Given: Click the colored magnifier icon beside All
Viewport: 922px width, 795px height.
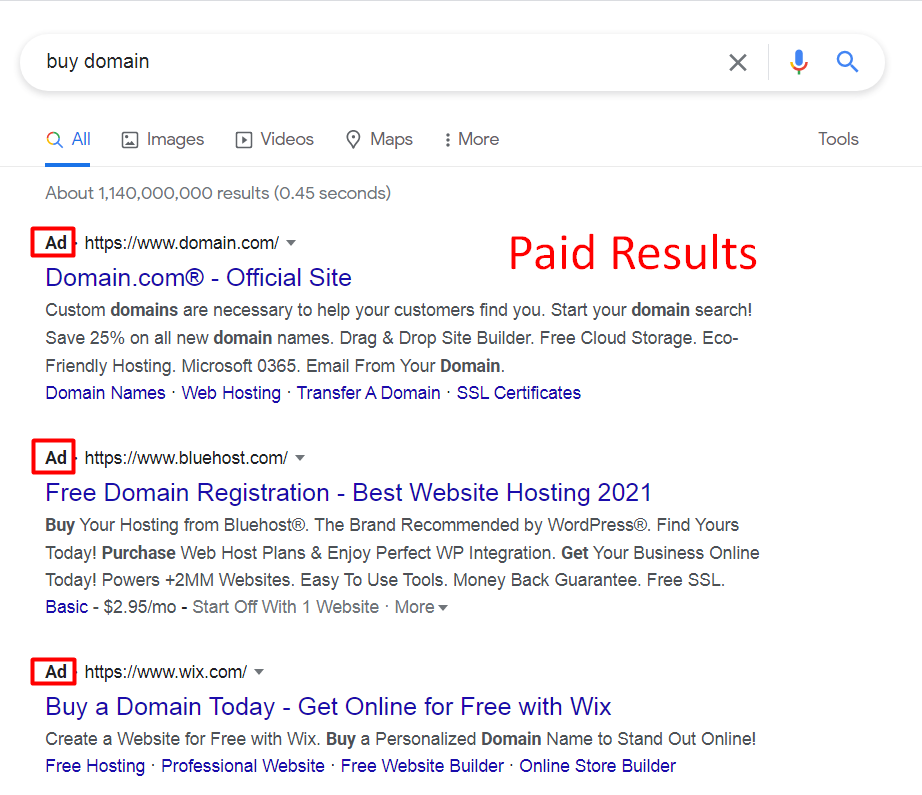Looking at the screenshot, I should point(55,140).
